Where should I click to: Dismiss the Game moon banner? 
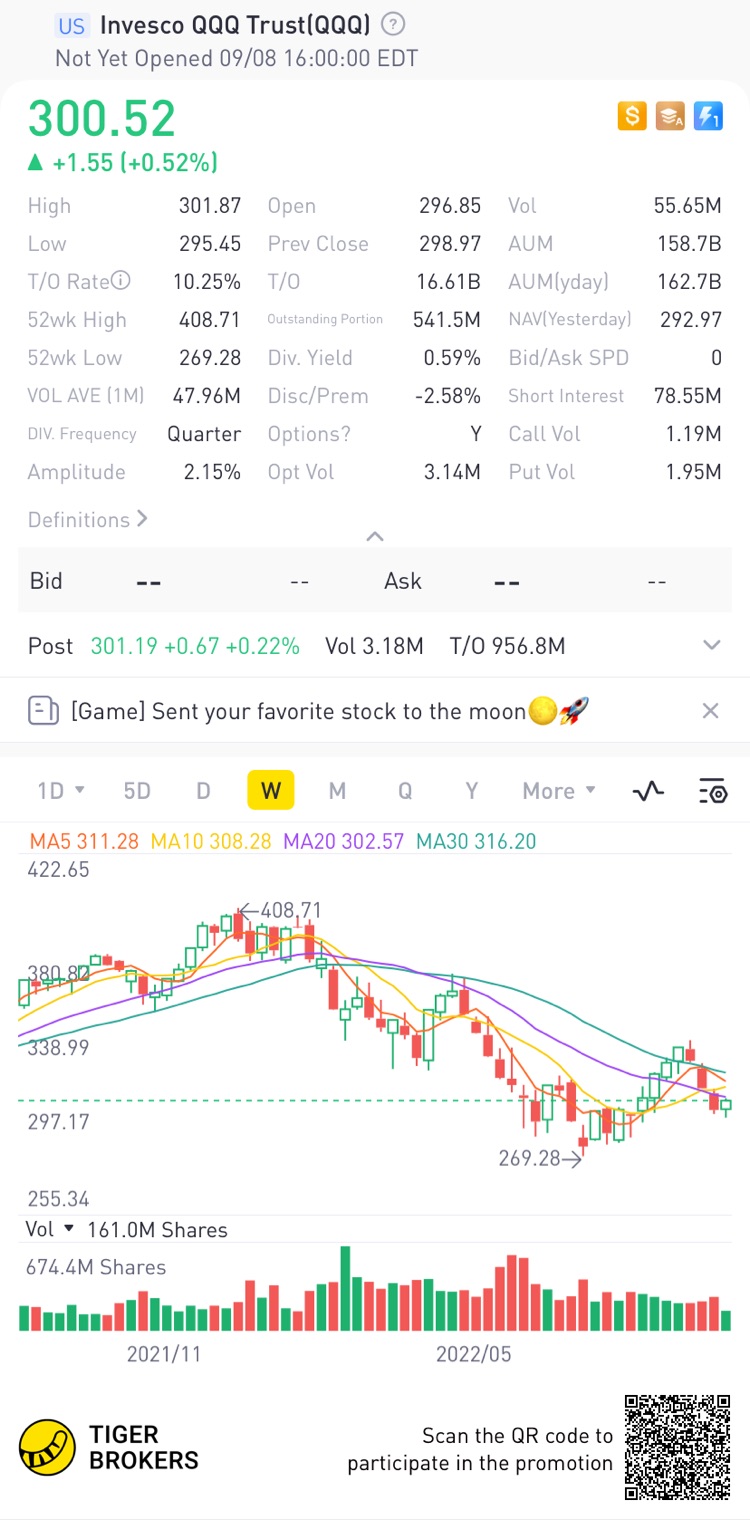pyautogui.click(x=710, y=711)
